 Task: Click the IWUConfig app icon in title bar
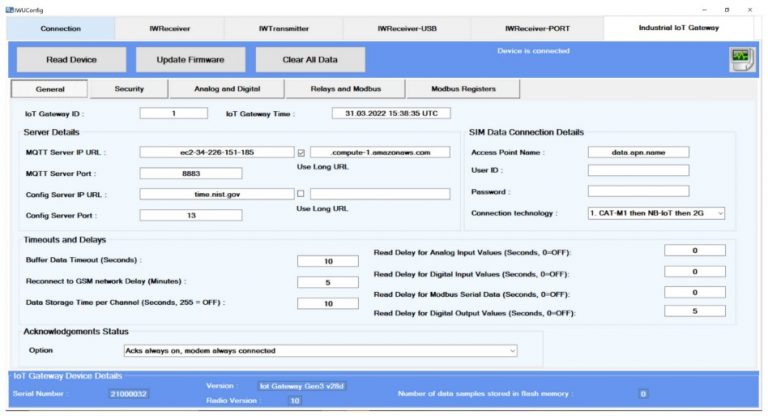(x=8, y=8)
